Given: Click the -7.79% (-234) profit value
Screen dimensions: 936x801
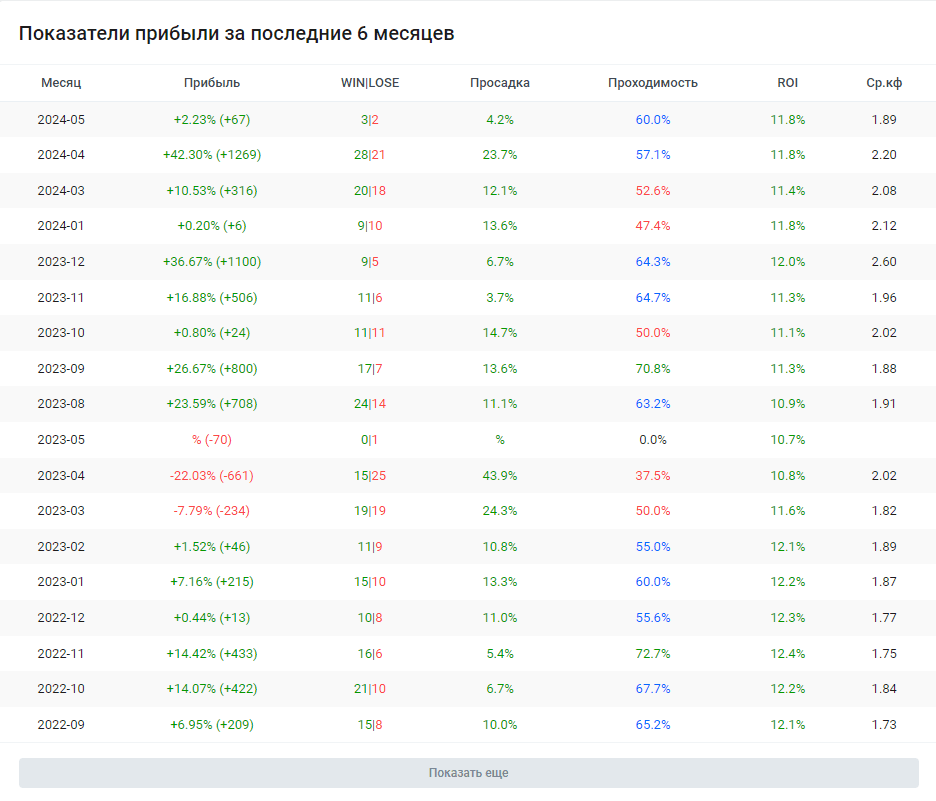Looking at the screenshot, I should [x=212, y=511].
